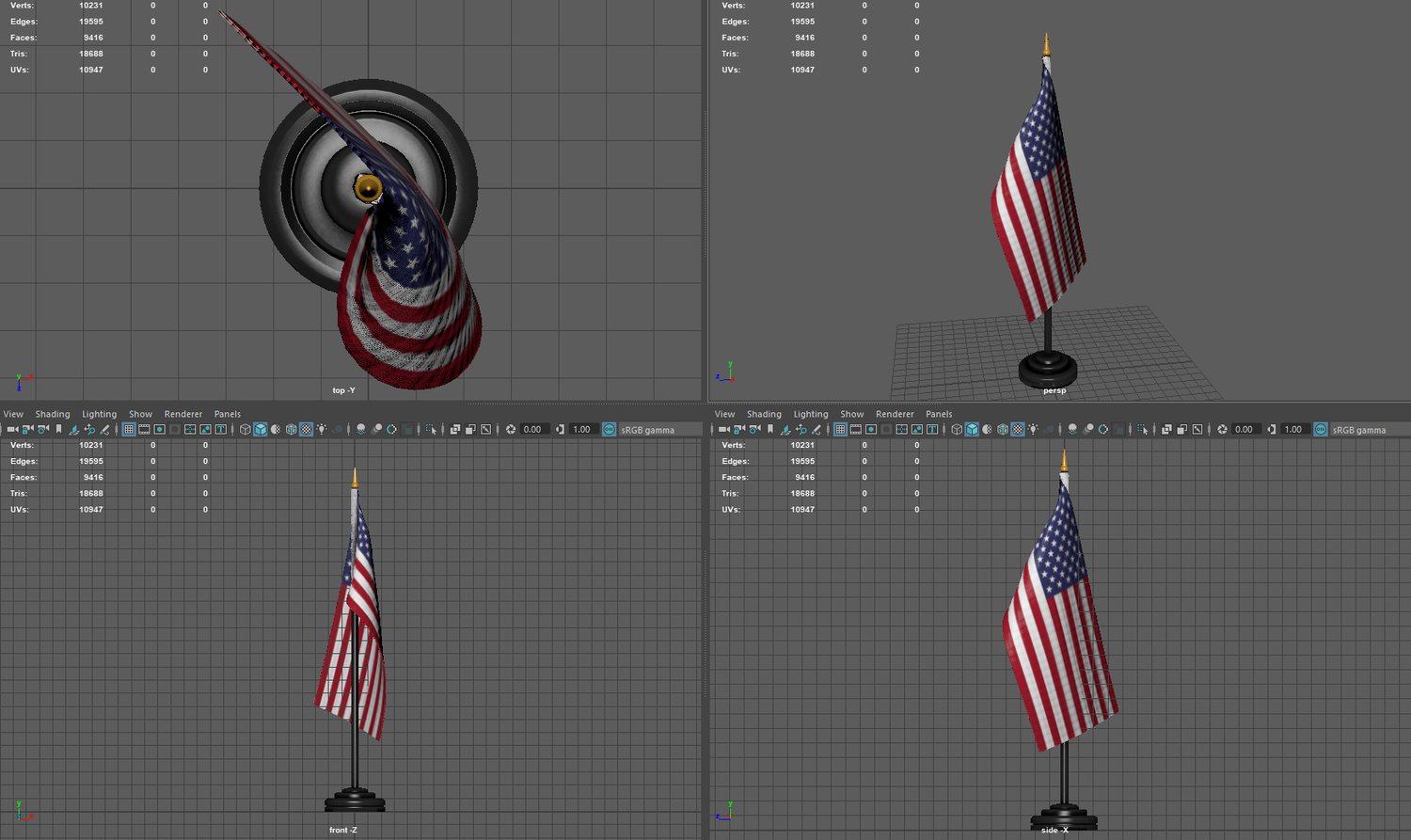Click the 'top -Y' view label
The height and width of the screenshot is (840, 1411).
point(343,390)
